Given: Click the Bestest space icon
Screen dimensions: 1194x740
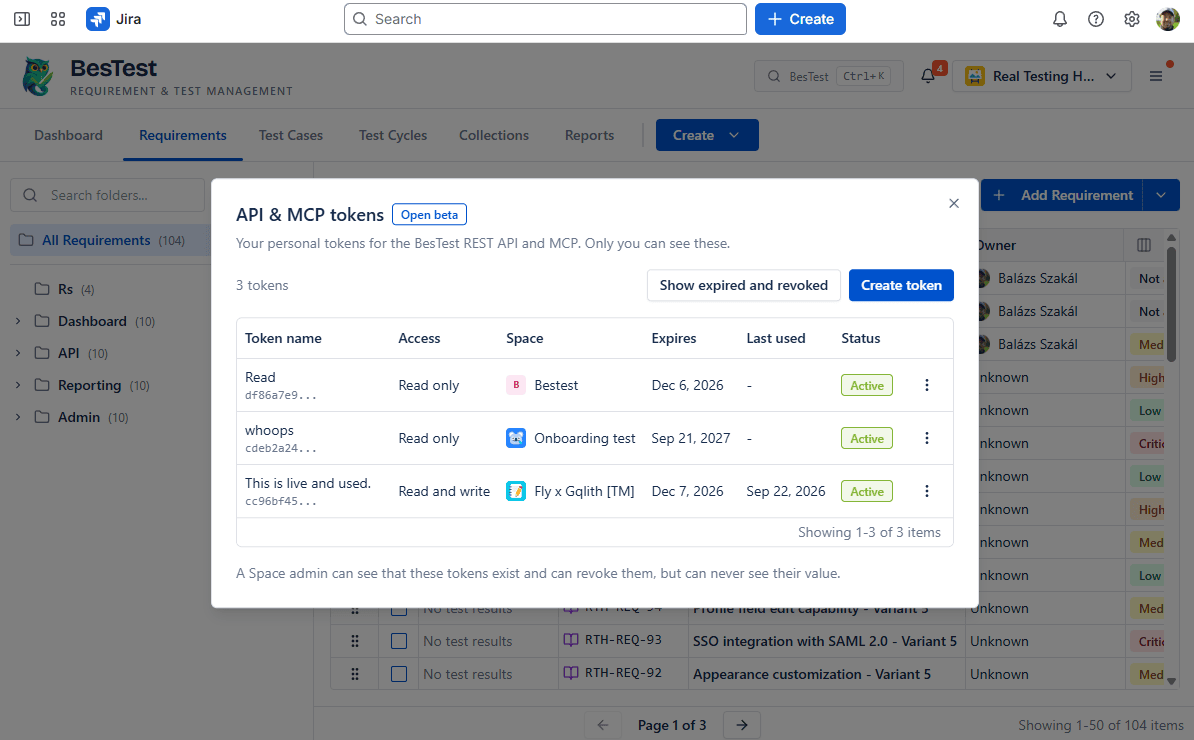Looking at the screenshot, I should click(516, 385).
